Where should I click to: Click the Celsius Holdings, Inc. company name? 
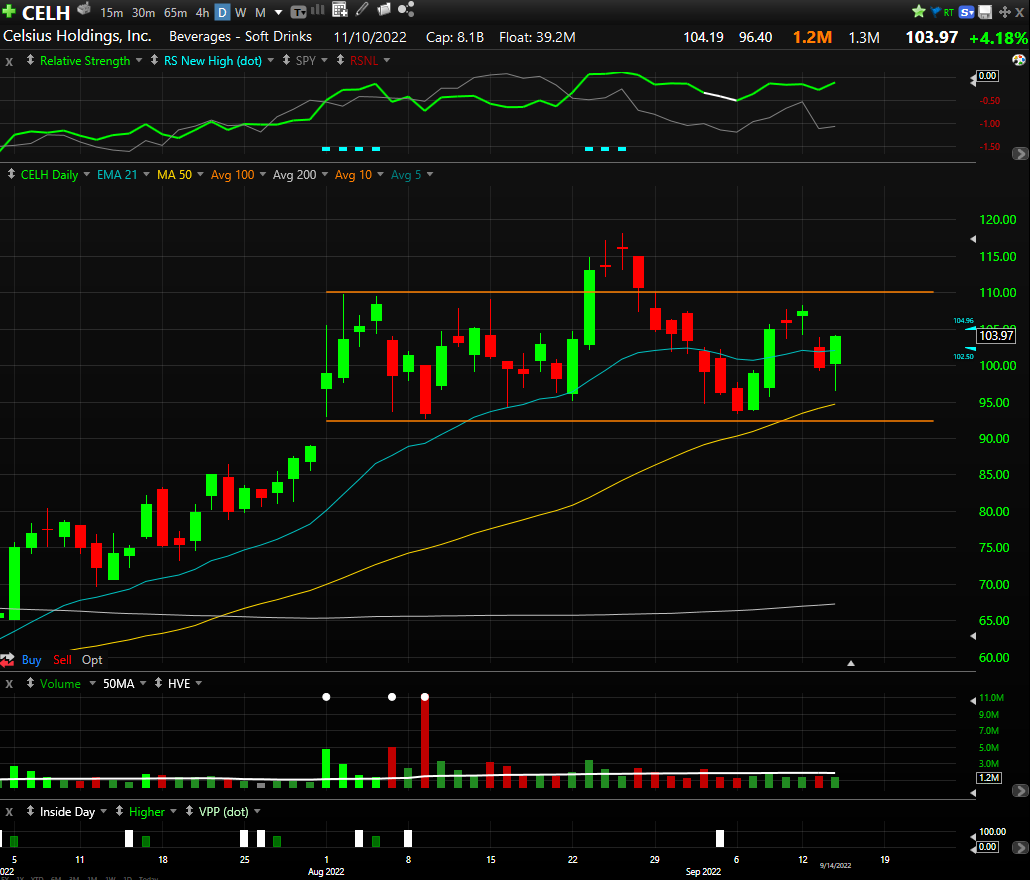tap(78, 36)
